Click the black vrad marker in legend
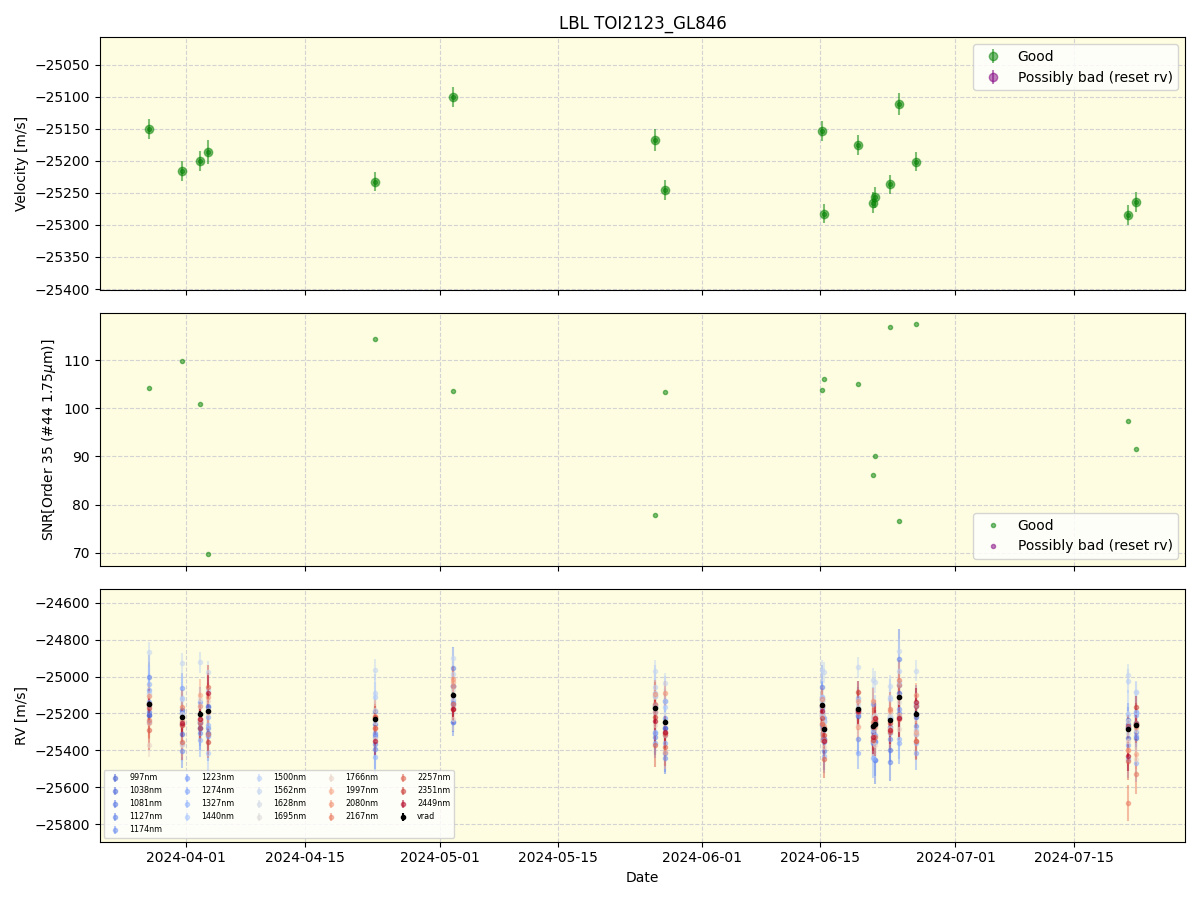The width and height of the screenshot is (1200, 900). click(403, 816)
